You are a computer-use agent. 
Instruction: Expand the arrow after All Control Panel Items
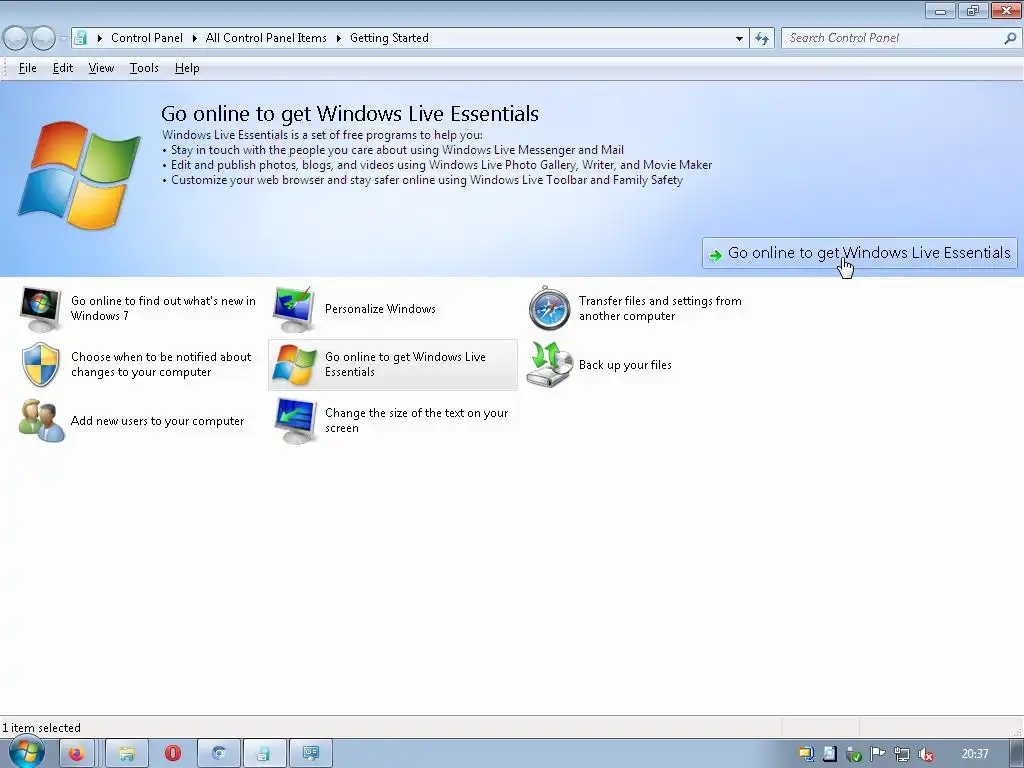pos(339,39)
